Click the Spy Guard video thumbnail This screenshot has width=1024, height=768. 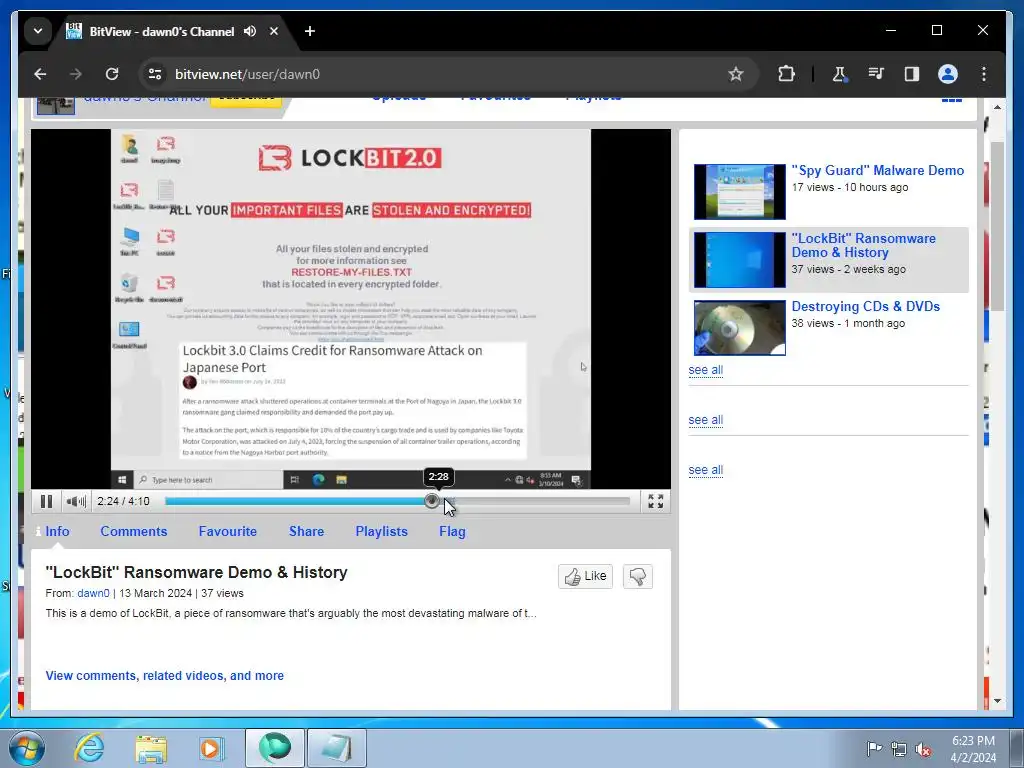point(739,191)
